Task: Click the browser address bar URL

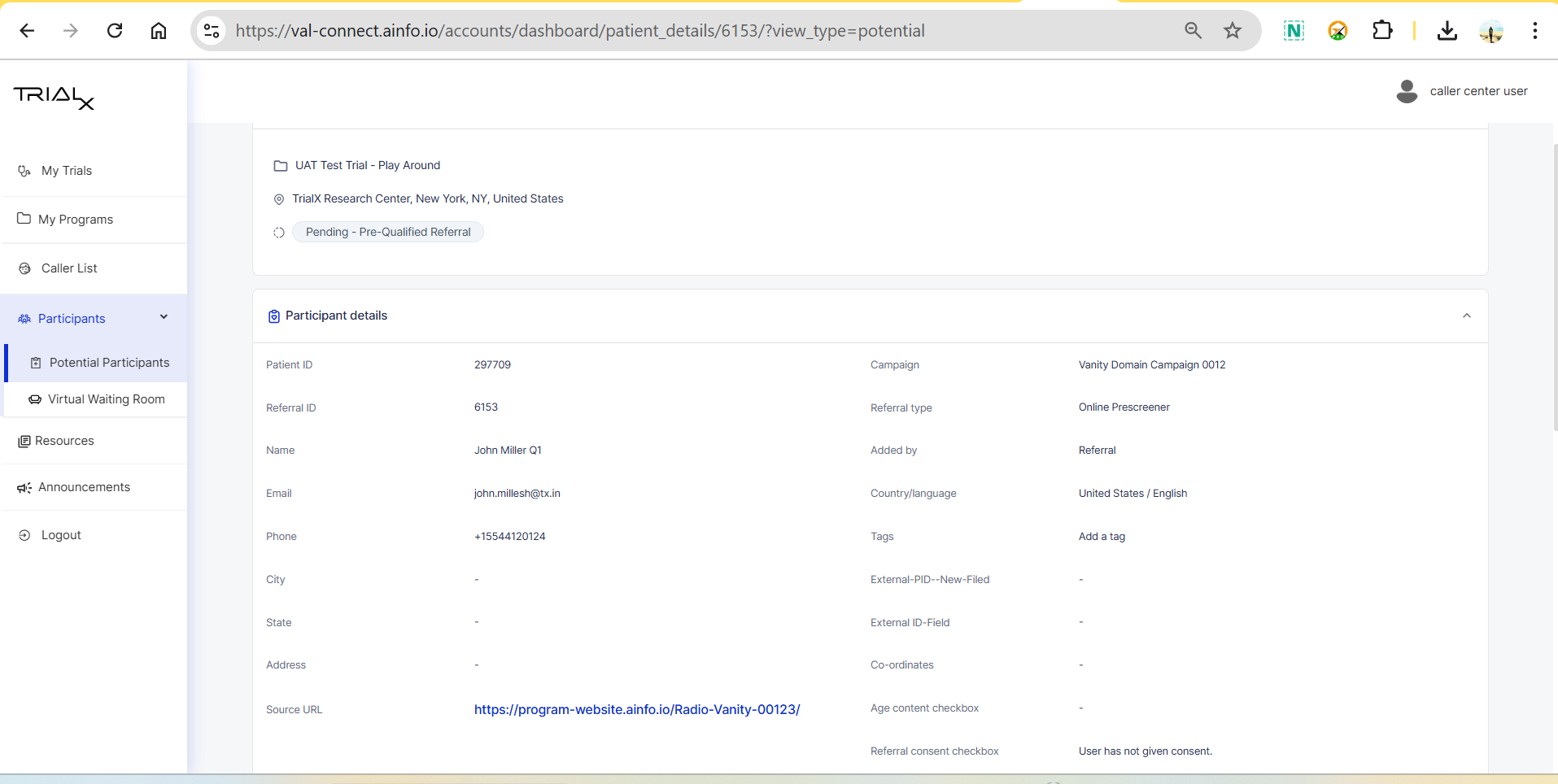Action: pyautogui.click(x=579, y=31)
